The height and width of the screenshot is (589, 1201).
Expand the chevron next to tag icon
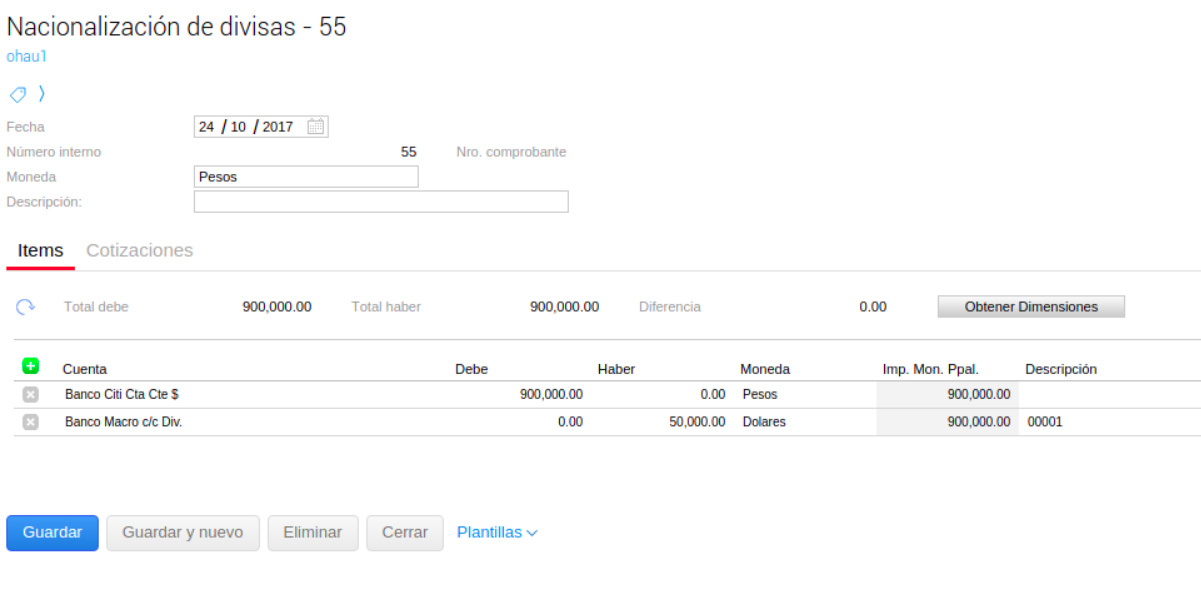[42, 94]
